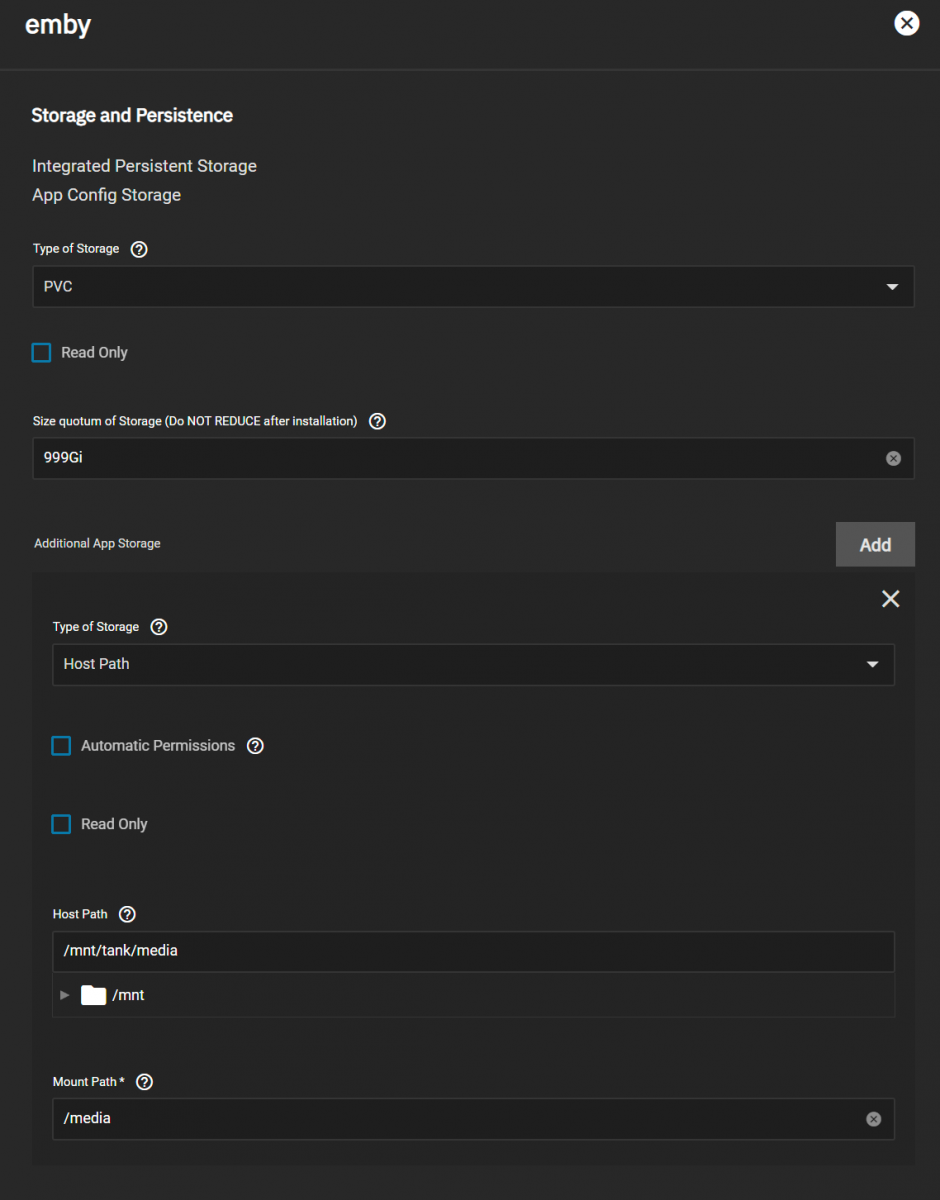Expand the /mnt folder tree
Image resolution: width=940 pixels, height=1200 pixels.
65,995
